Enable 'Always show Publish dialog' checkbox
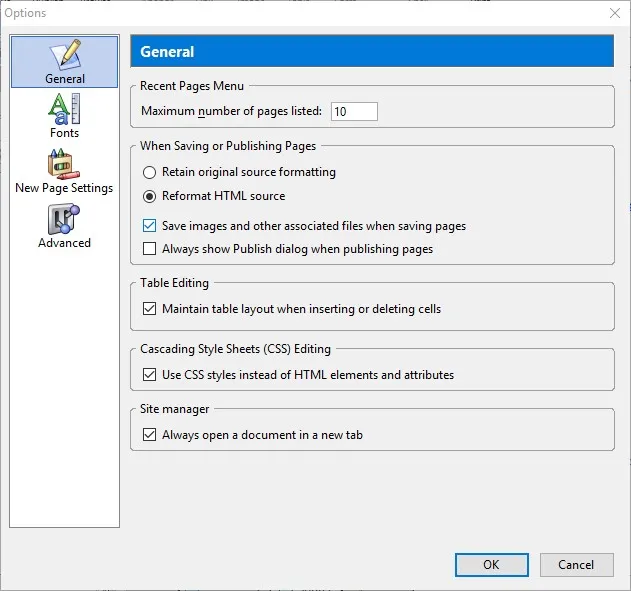This screenshot has width=631, height=591. point(149,249)
